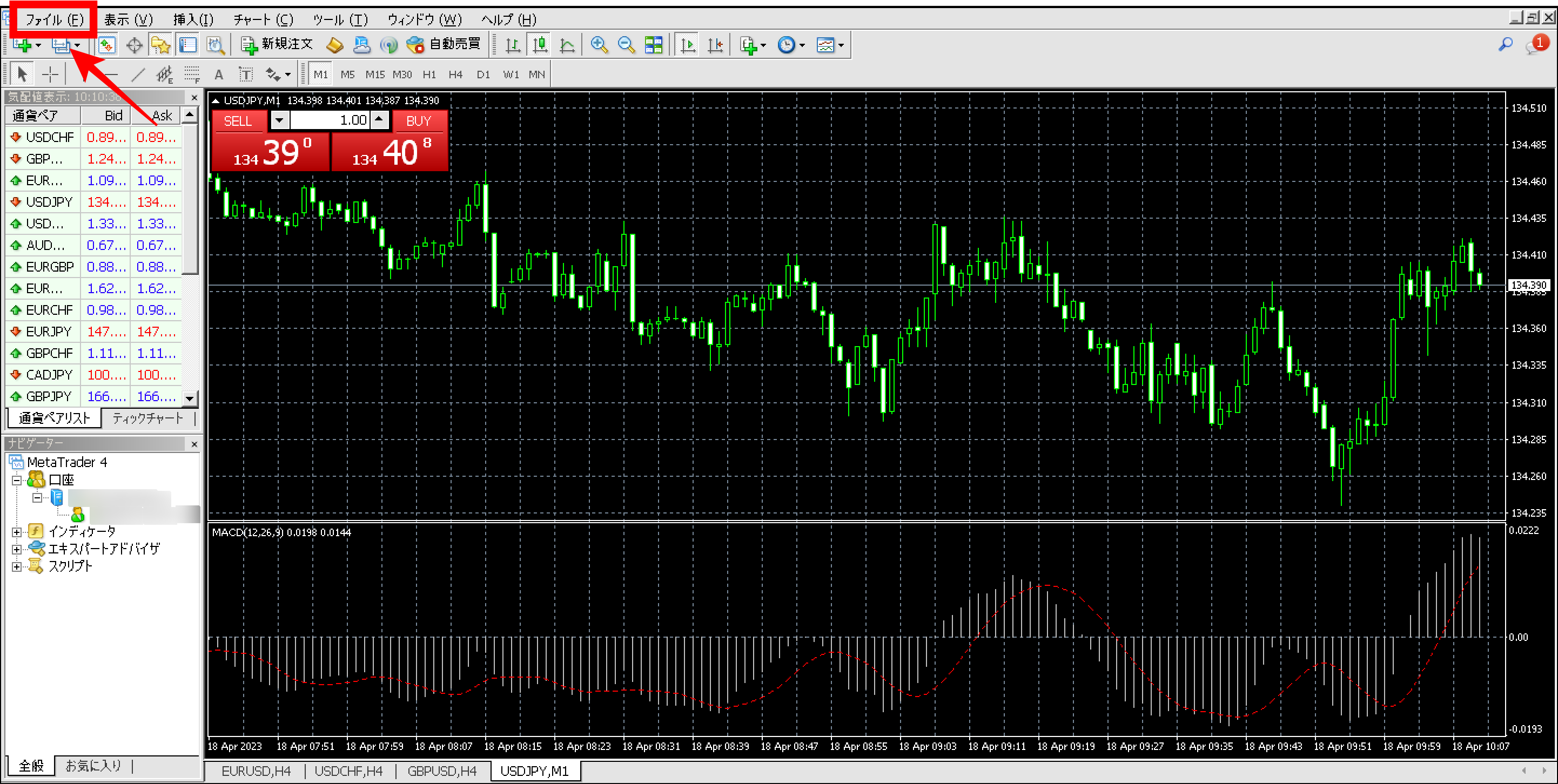Click Market Watch scrollbar down arrow
This screenshot has height=784, width=1558.
pyautogui.click(x=190, y=398)
